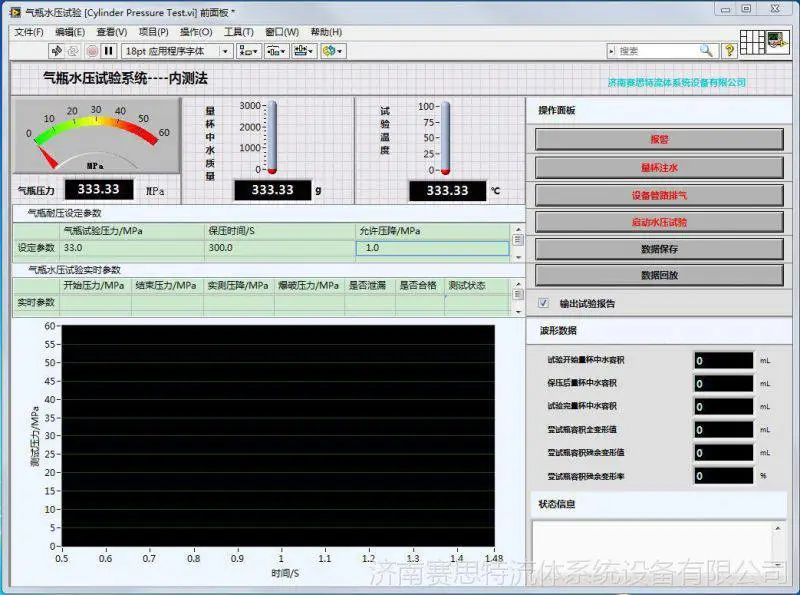The width and height of the screenshot is (800, 595).
Task: Click the 受试瓶容积全变形值 value field
Action: [x=723, y=430]
